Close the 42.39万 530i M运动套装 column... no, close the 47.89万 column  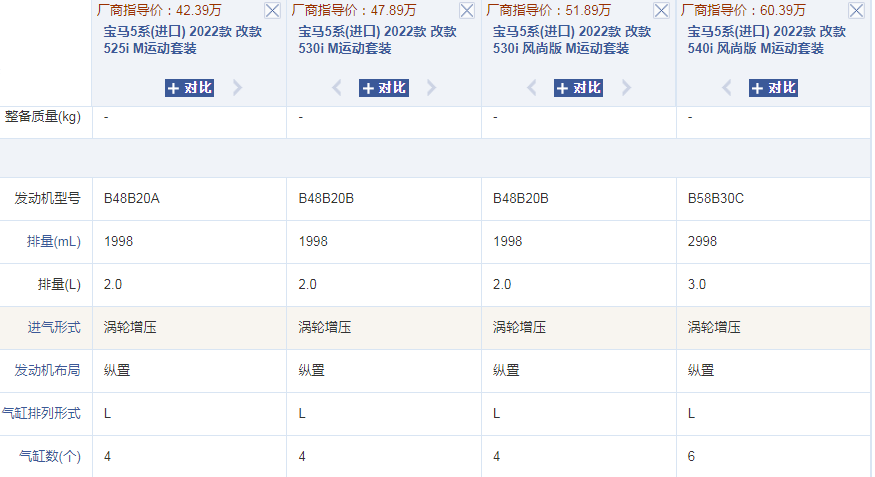467,11
